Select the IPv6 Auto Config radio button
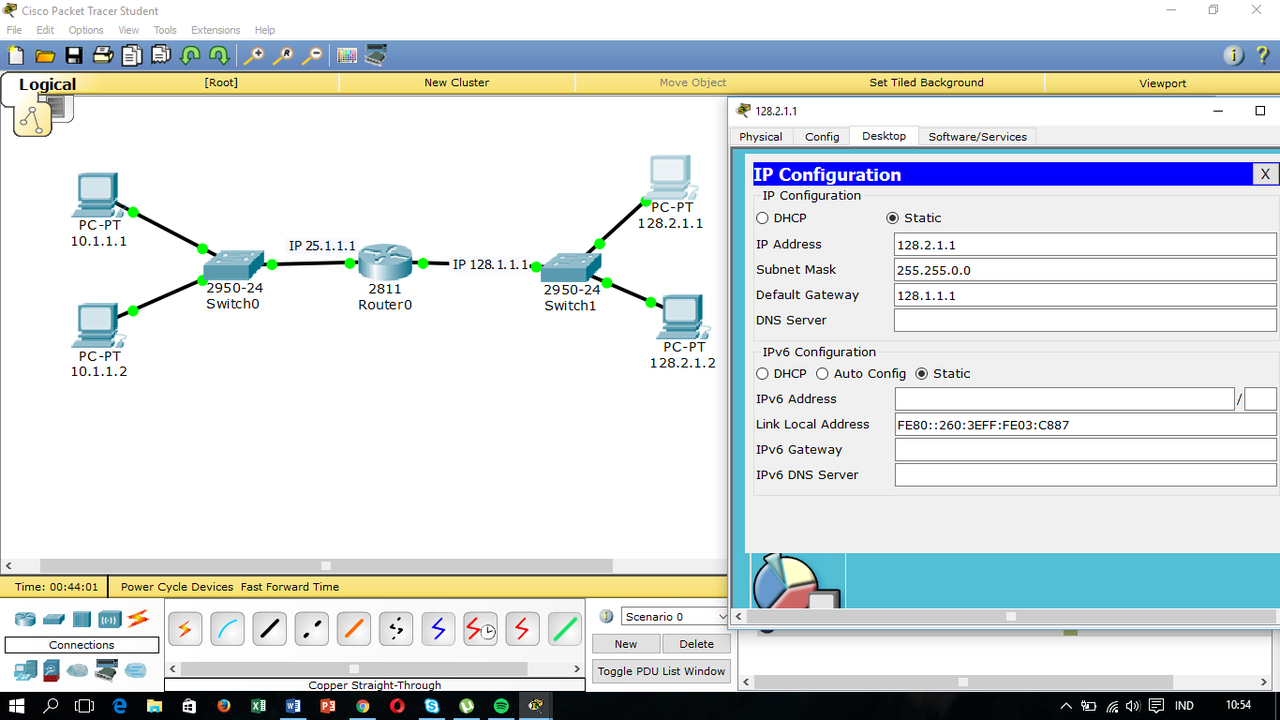The image size is (1280, 720). coord(822,374)
